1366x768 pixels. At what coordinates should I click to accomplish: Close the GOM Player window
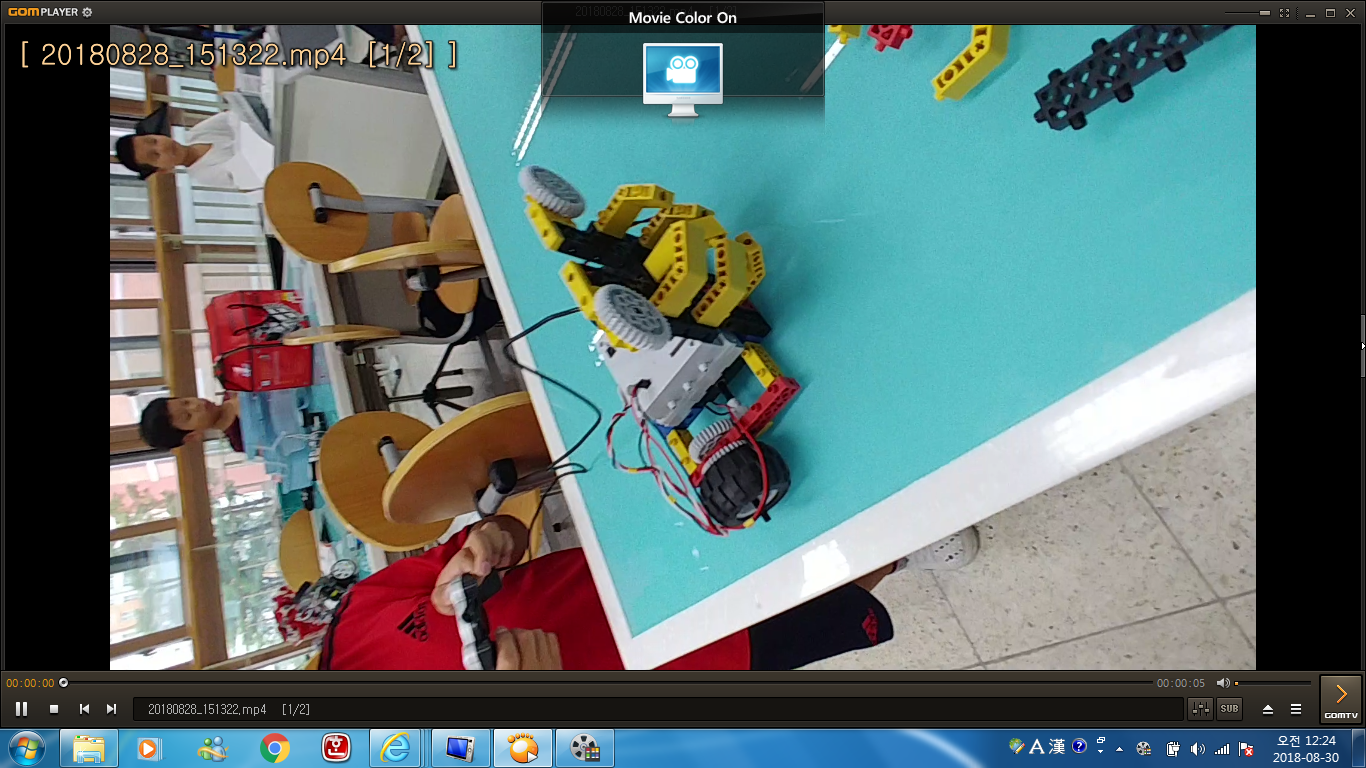1352,13
